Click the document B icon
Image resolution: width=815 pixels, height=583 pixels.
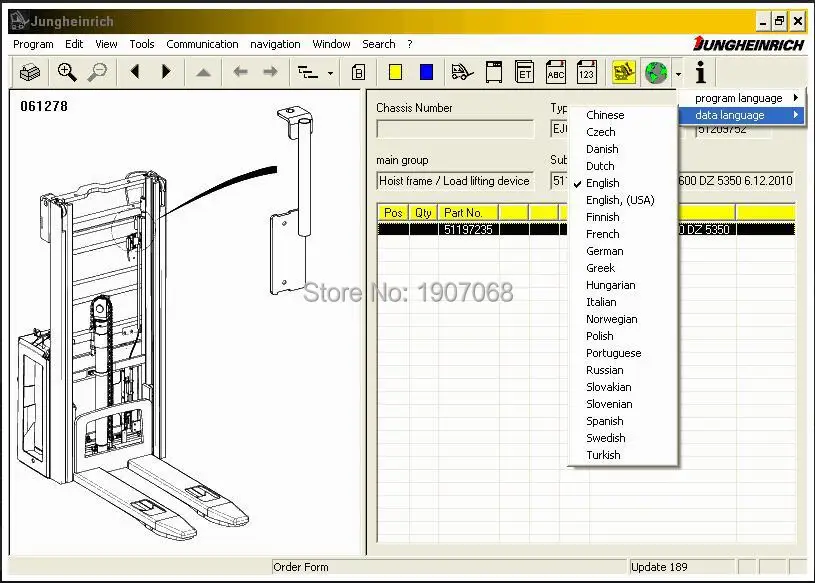tap(358, 72)
